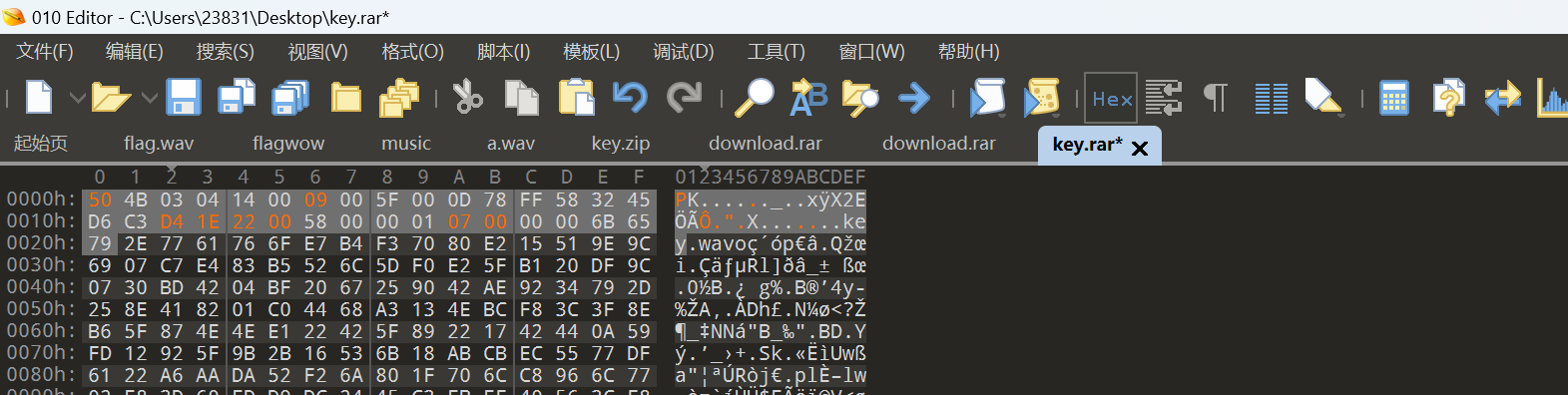The width and height of the screenshot is (1568, 395).
Task: Click the Open file folder icon
Action: pyautogui.click(x=111, y=98)
